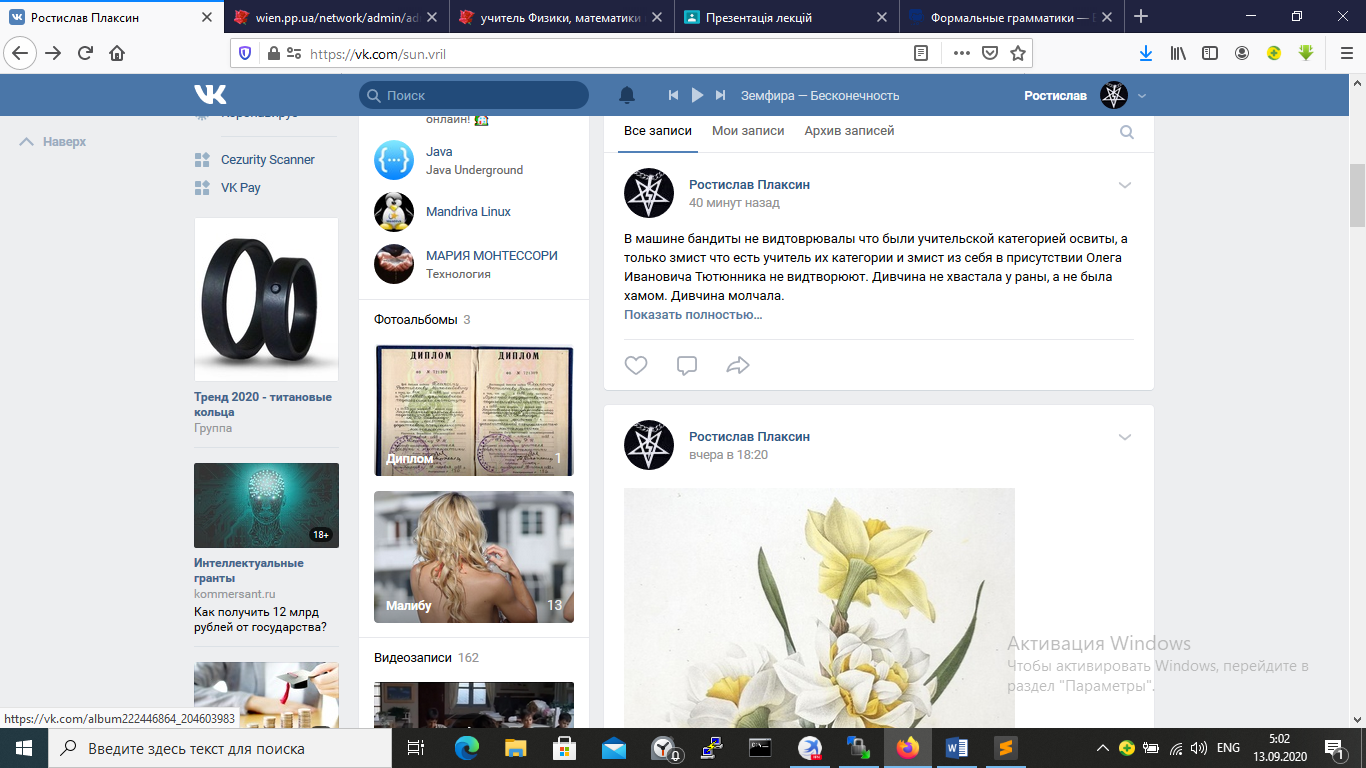Play the track Земфира — Бесконечность
Image resolution: width=1366 pixels, height=768 pixels.
697,95
